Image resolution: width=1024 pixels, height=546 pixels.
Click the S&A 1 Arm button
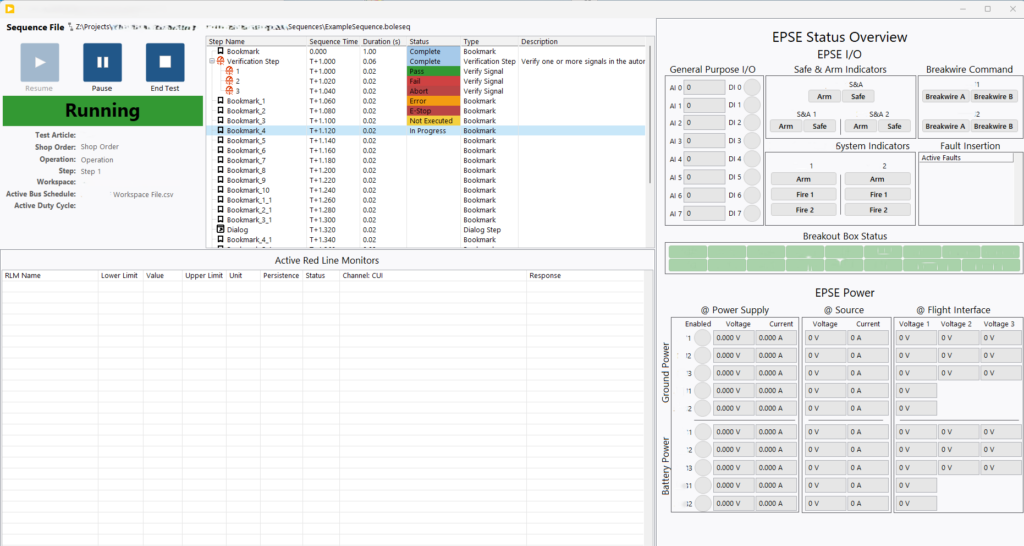point(786,126)
